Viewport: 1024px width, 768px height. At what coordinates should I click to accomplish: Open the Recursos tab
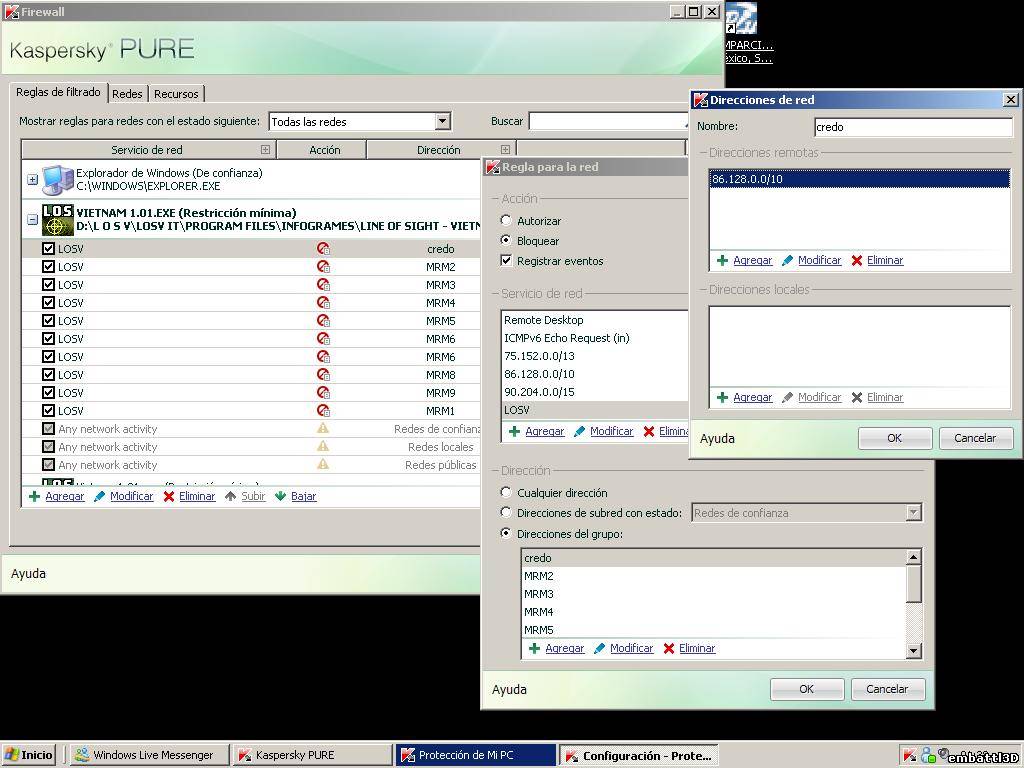176,94
